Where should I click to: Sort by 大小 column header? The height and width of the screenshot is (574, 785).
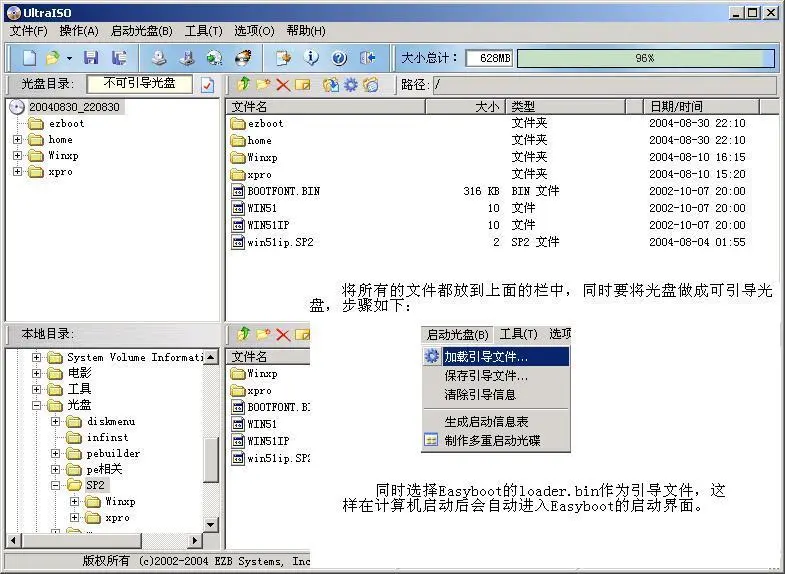465,107
